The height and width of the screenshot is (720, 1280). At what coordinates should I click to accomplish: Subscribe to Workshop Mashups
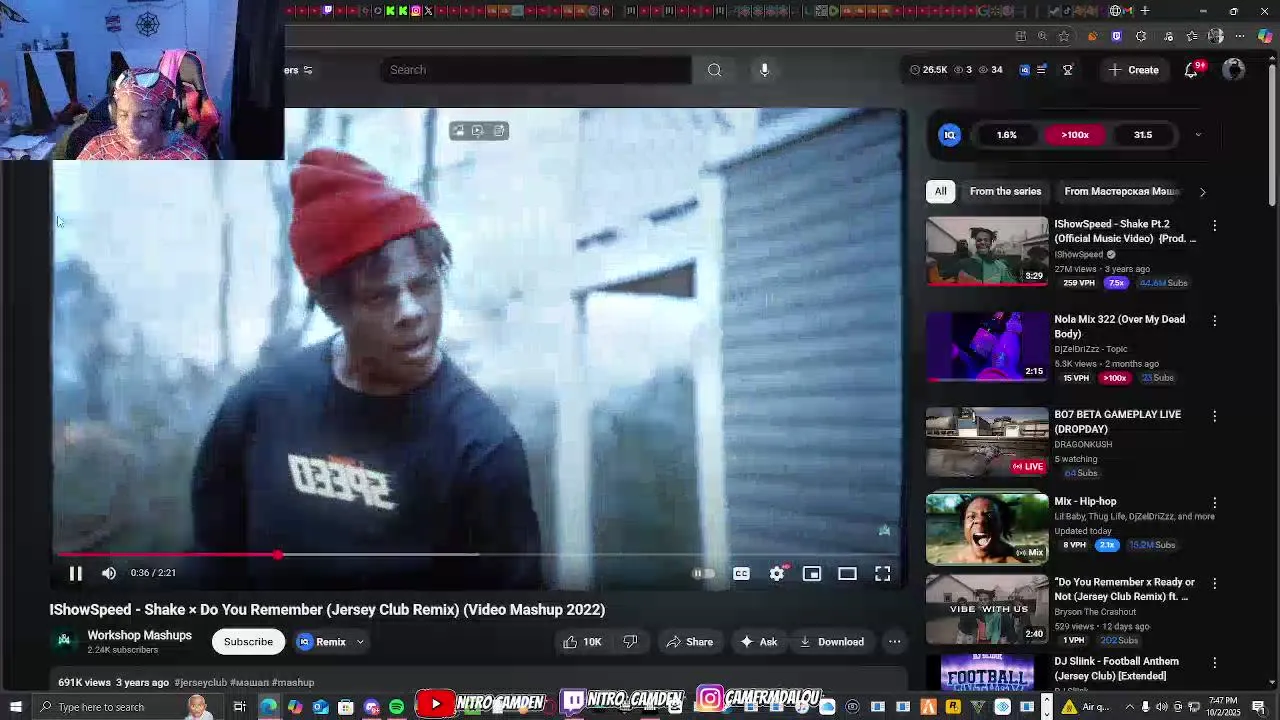click(x=248, y=642)
